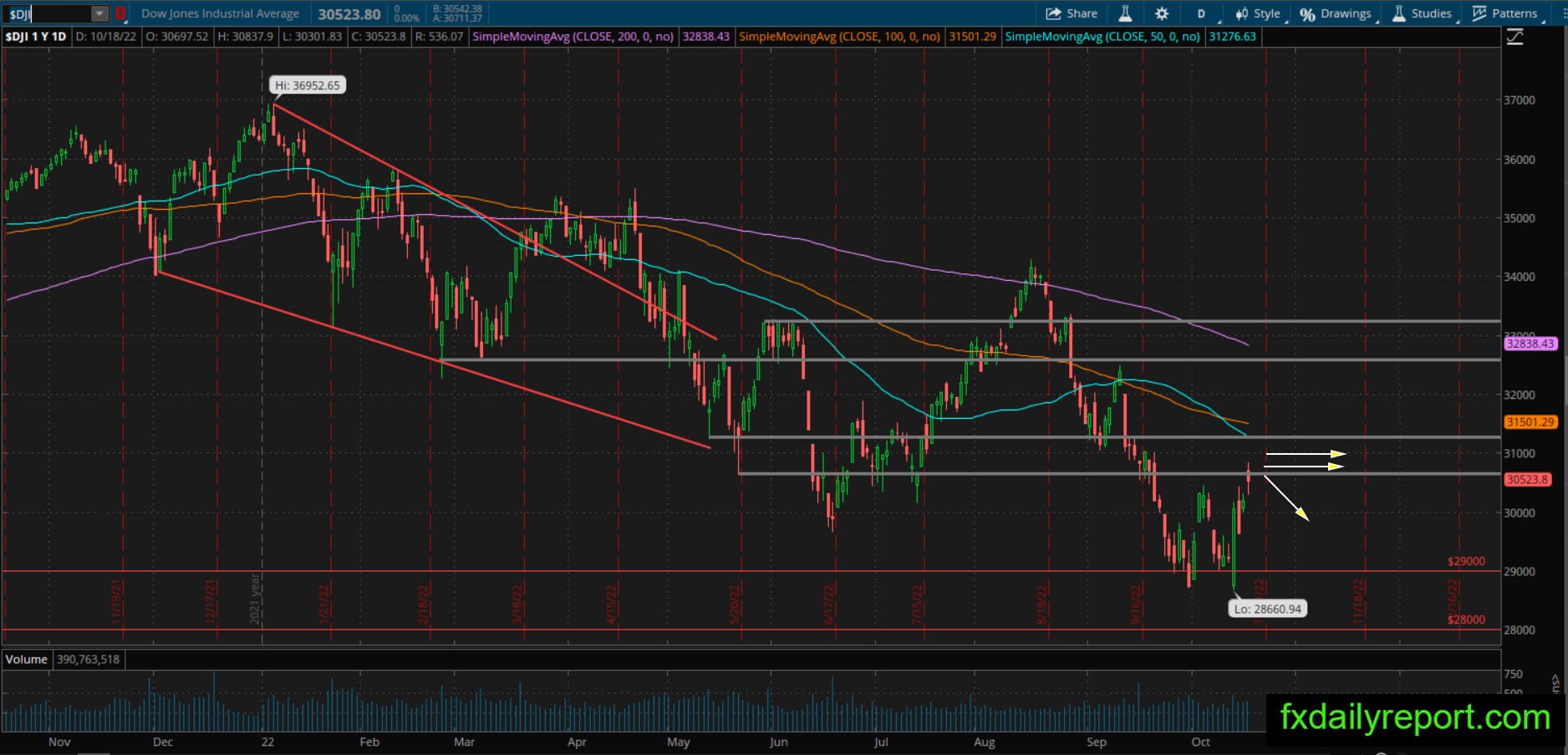Click the ask price A: 30711.37
This screenshot has height=755, width=1568.
coord(457,18)
